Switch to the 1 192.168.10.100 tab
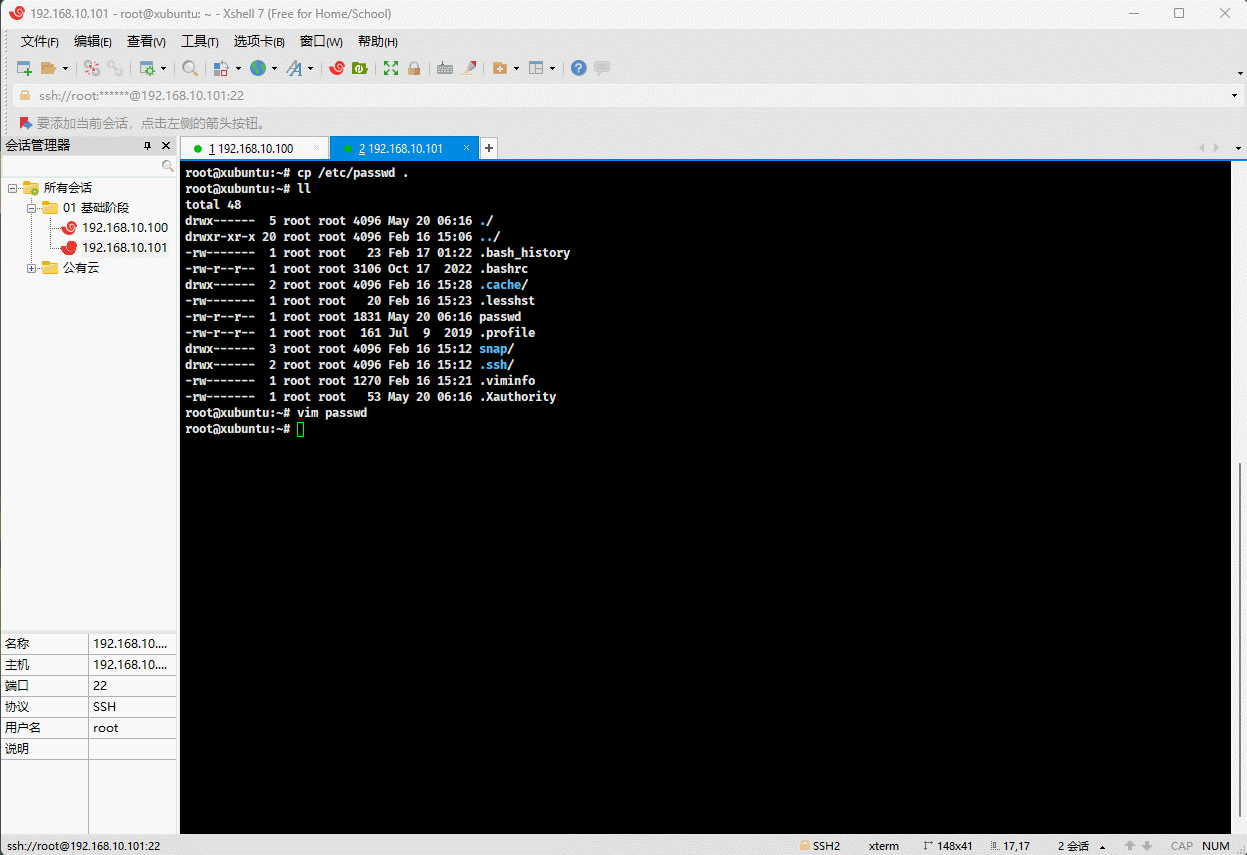 (250, 148)
